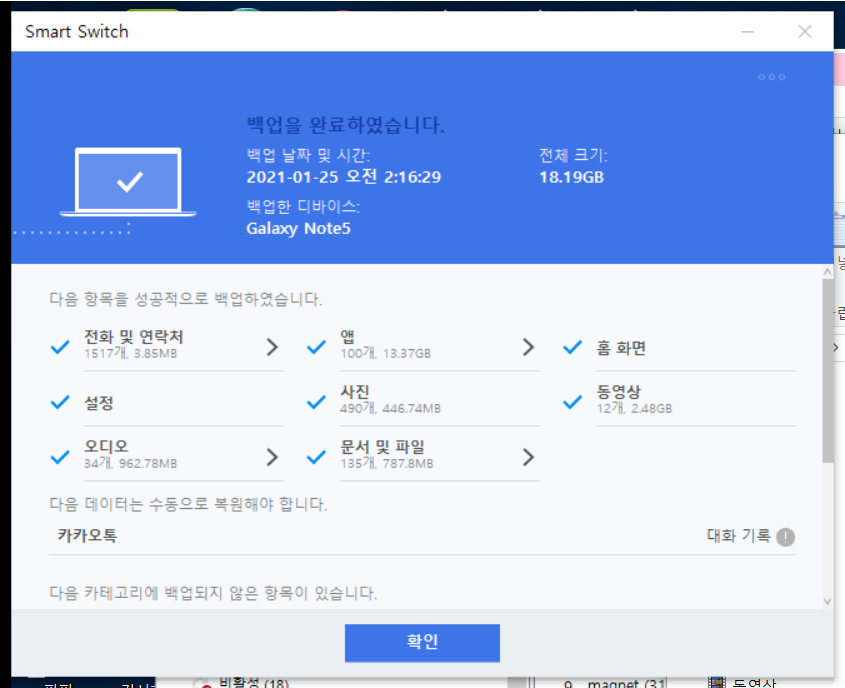Image resolution: width=845 pixels, height=688 pixels.
Task: Select the 홈 화면 item
Action: (x=621, y=348)
